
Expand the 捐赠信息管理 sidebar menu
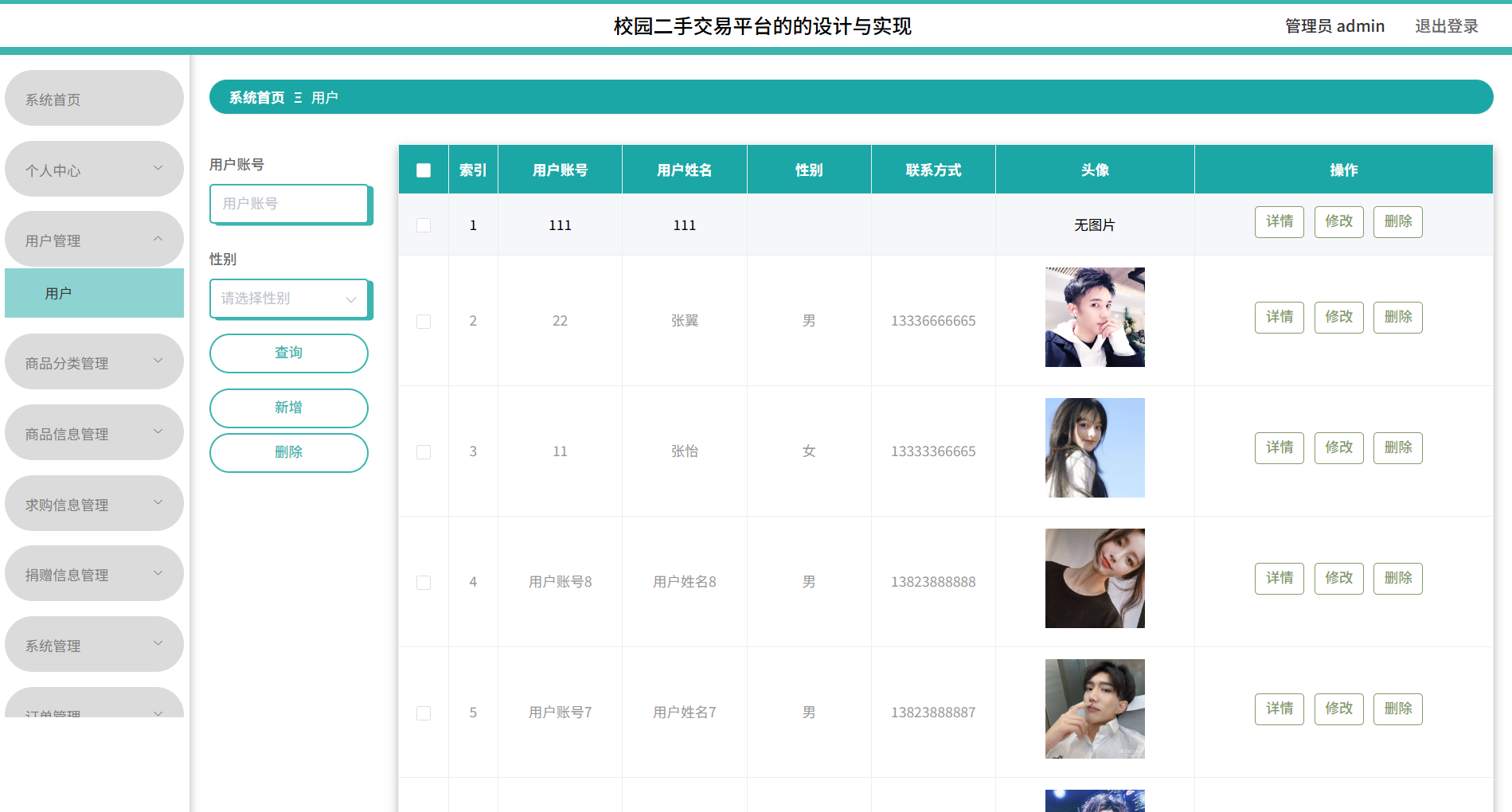click(x=94, y=574)
